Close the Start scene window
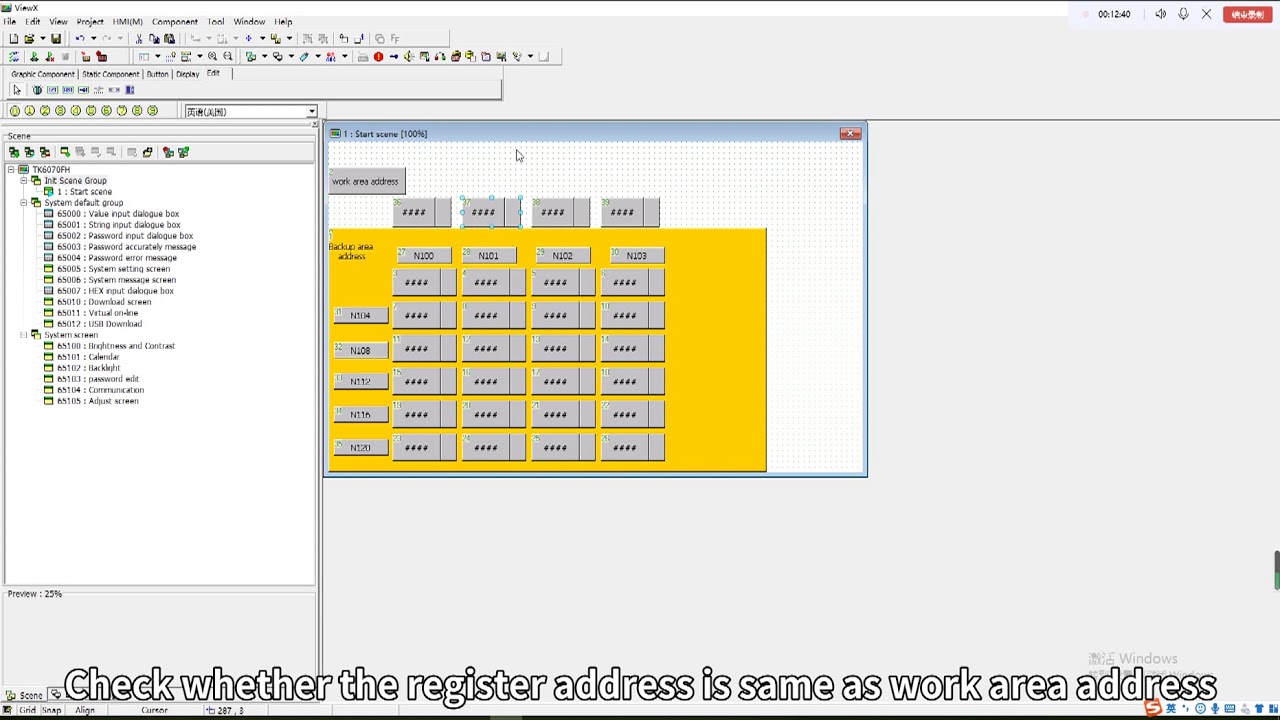Image resolution: width=1280 pixels, height=720 pixels. pos(850,133)
